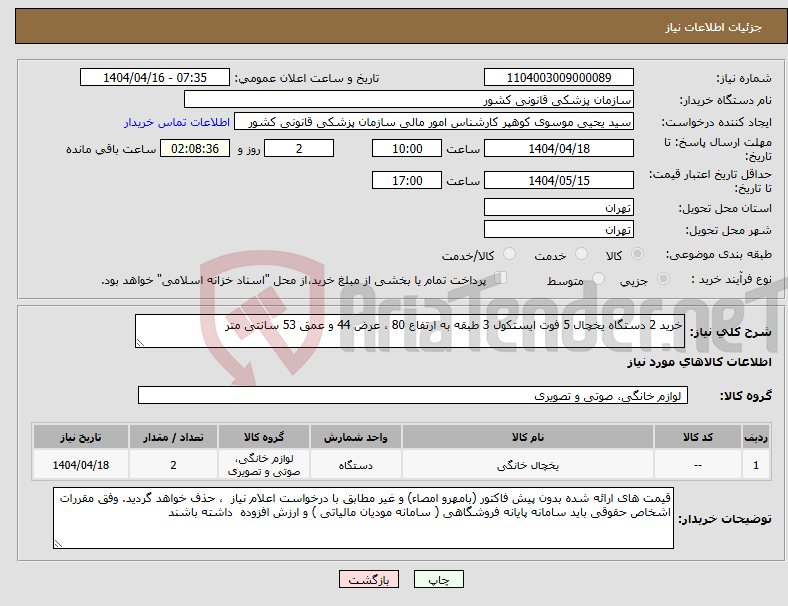788x606 pixels.
Task: Click the ردیف column header
Action: point(755,437)
